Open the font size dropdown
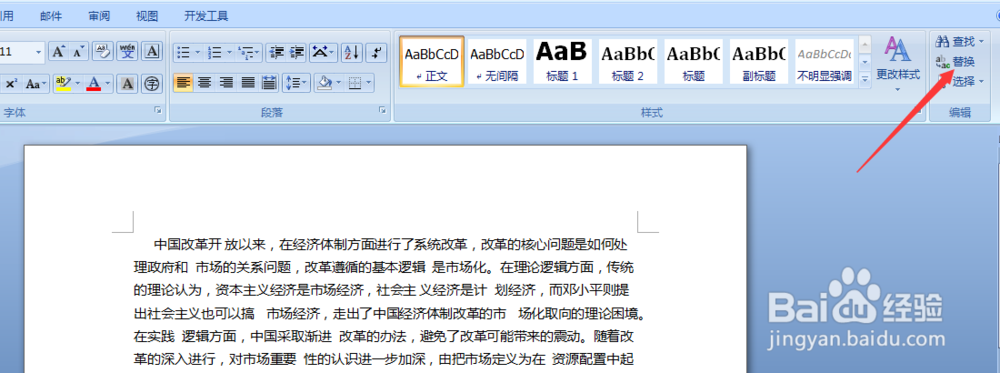The image size is (1000, 373). tap(39, 52)
